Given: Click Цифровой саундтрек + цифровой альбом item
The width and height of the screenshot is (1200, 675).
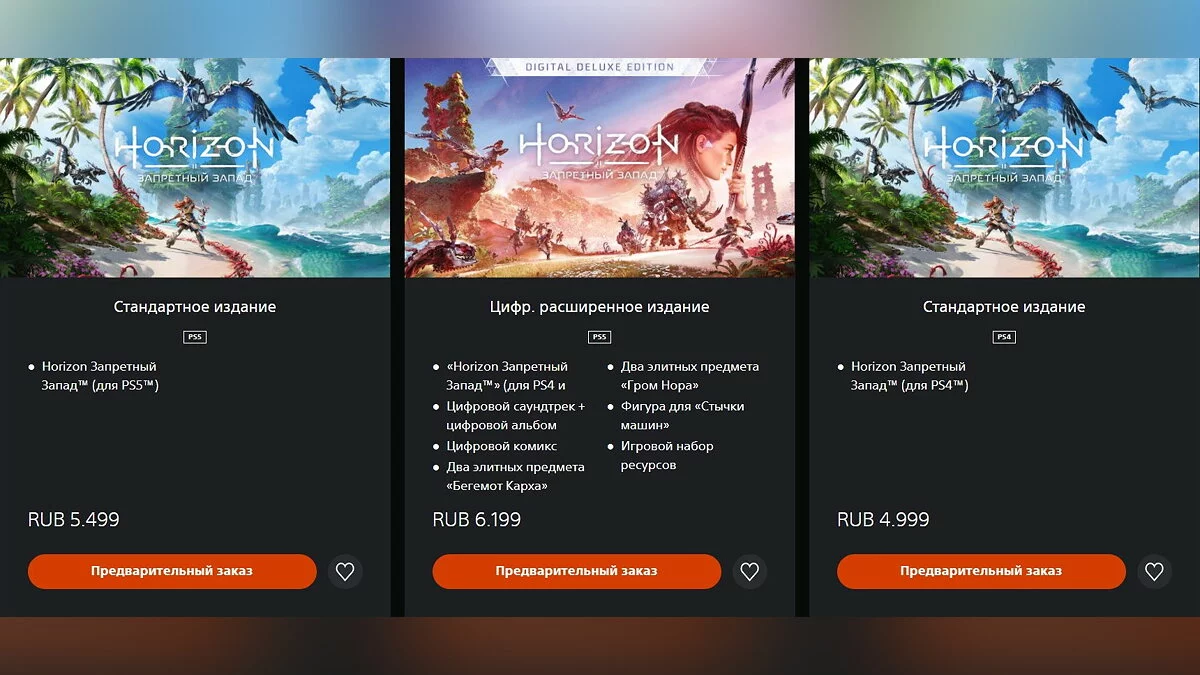Looking at the screenshot, I should (516, 416).
